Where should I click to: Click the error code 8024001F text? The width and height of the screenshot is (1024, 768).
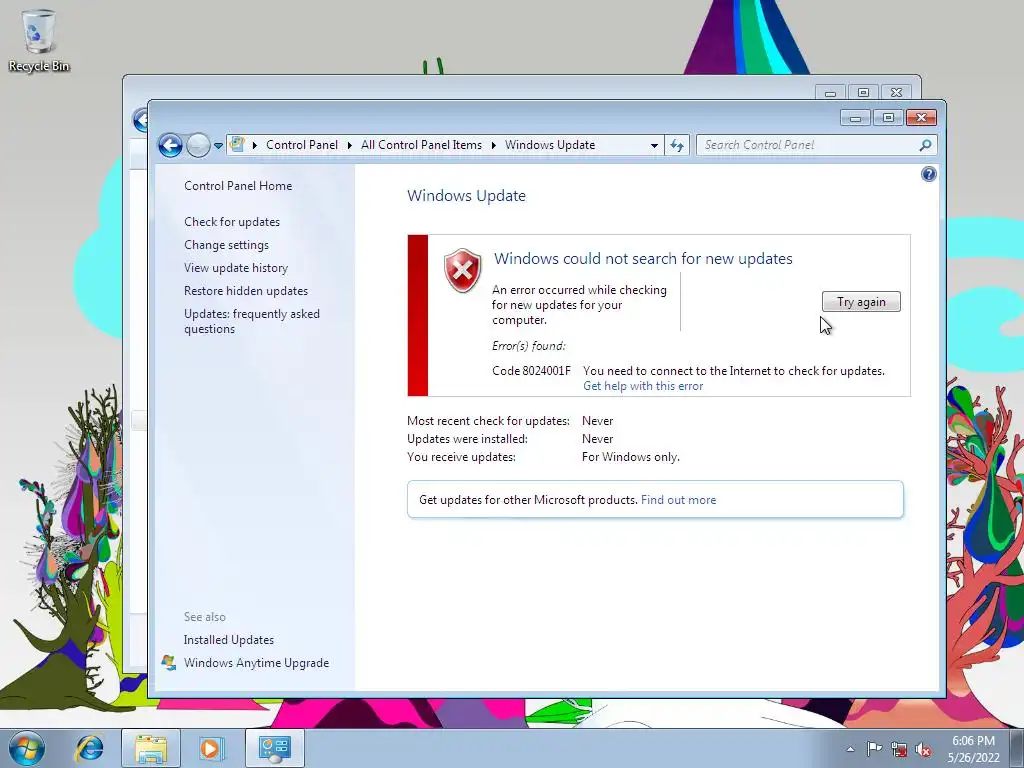click(x=531, y=371)
